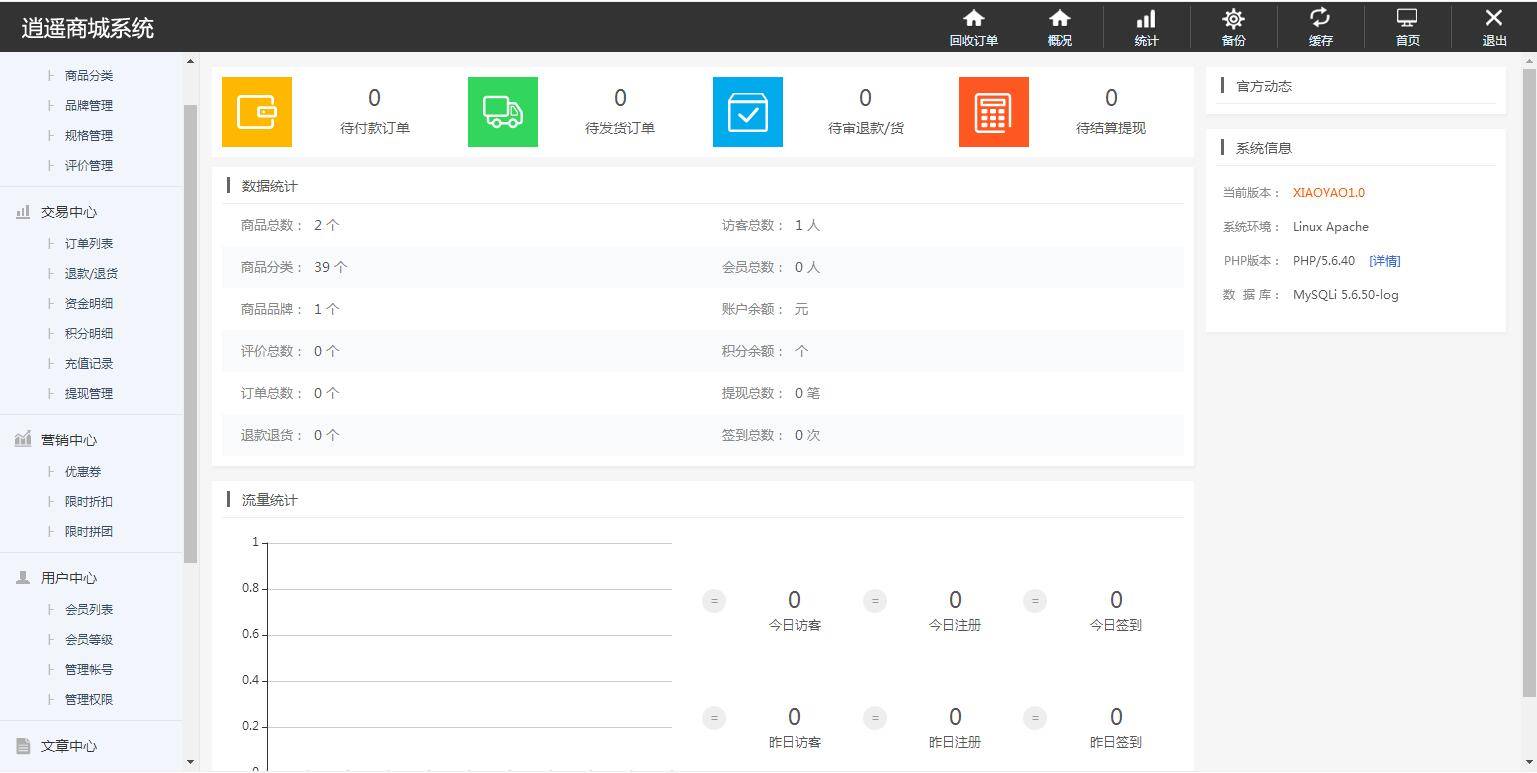The width and height of the screenshot is (1537, 773).
Task: Expand the 交易中心 section
Action: coord(68,211)
